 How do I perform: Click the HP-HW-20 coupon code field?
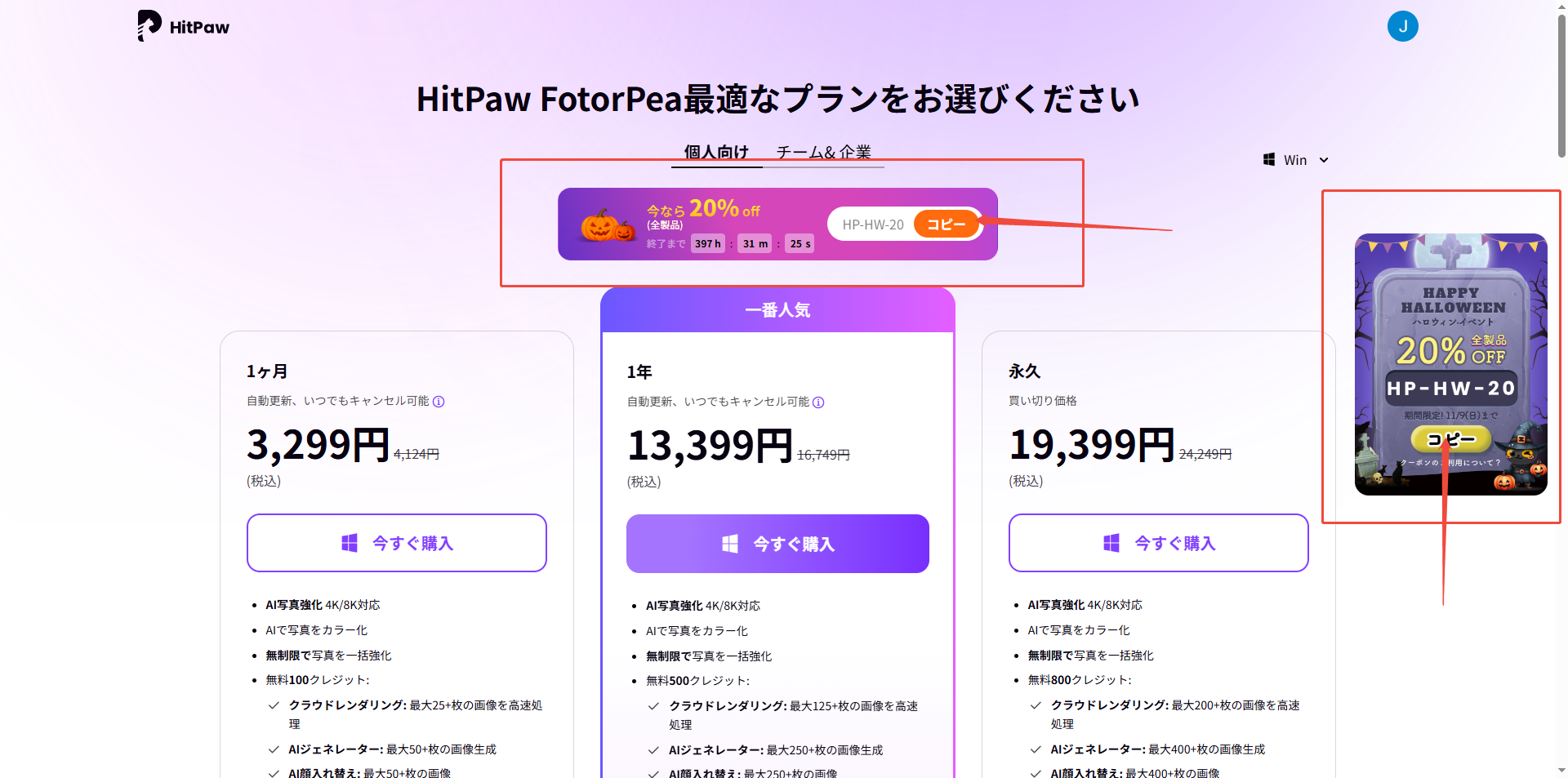point(872,225)
